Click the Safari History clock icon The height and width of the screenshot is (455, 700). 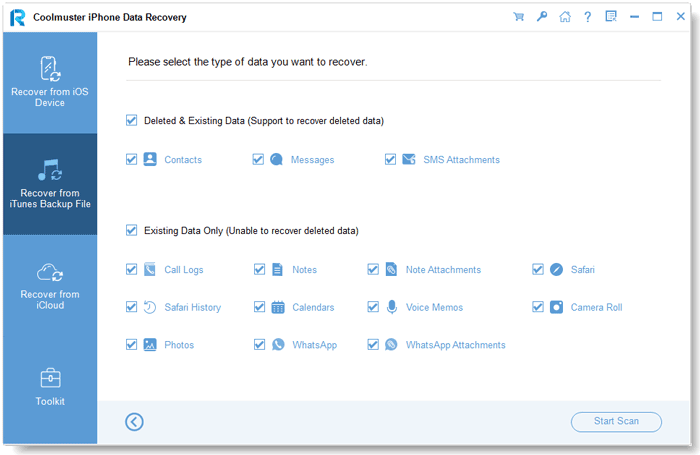coord(150,307)
